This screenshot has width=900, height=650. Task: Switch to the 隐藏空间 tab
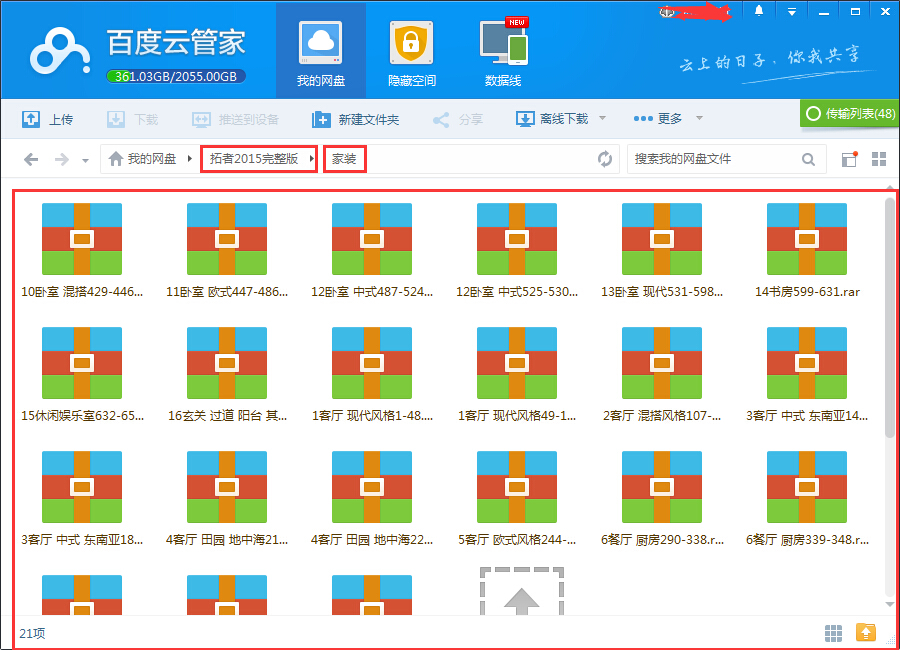coord(412,52)
